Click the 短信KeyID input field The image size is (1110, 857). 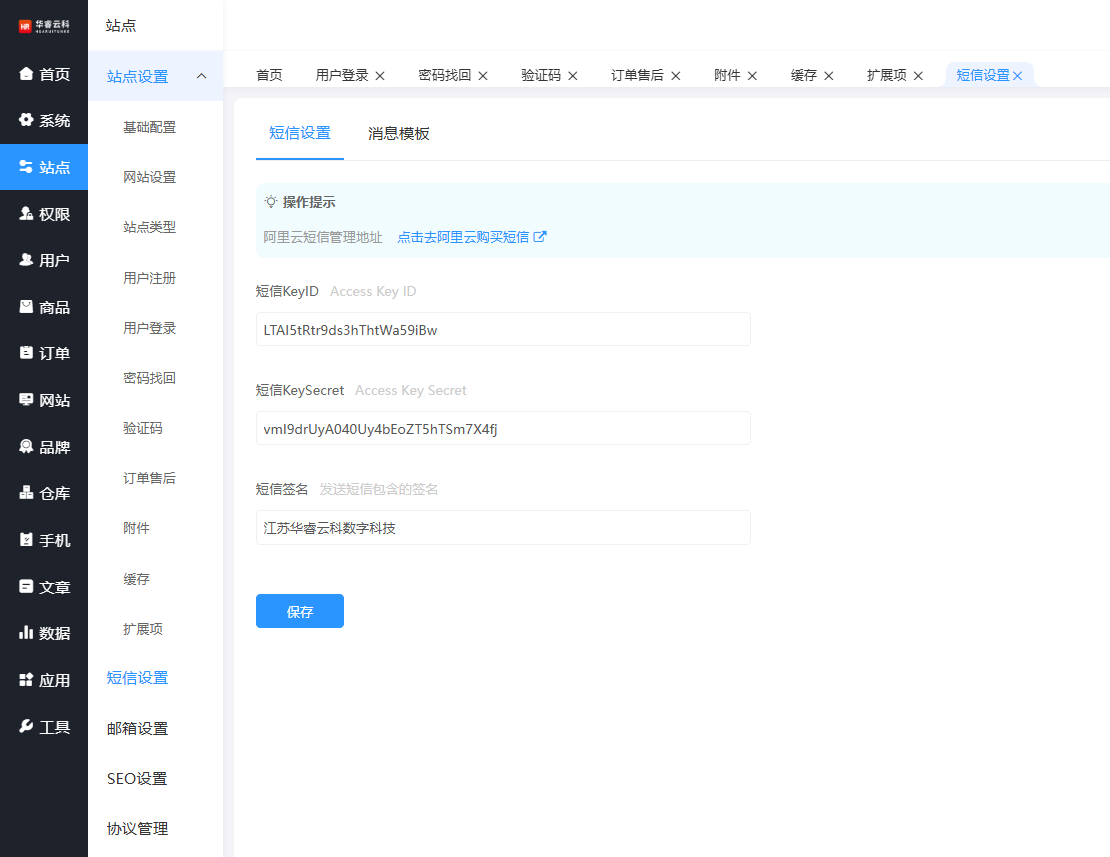tap(502, 330)
